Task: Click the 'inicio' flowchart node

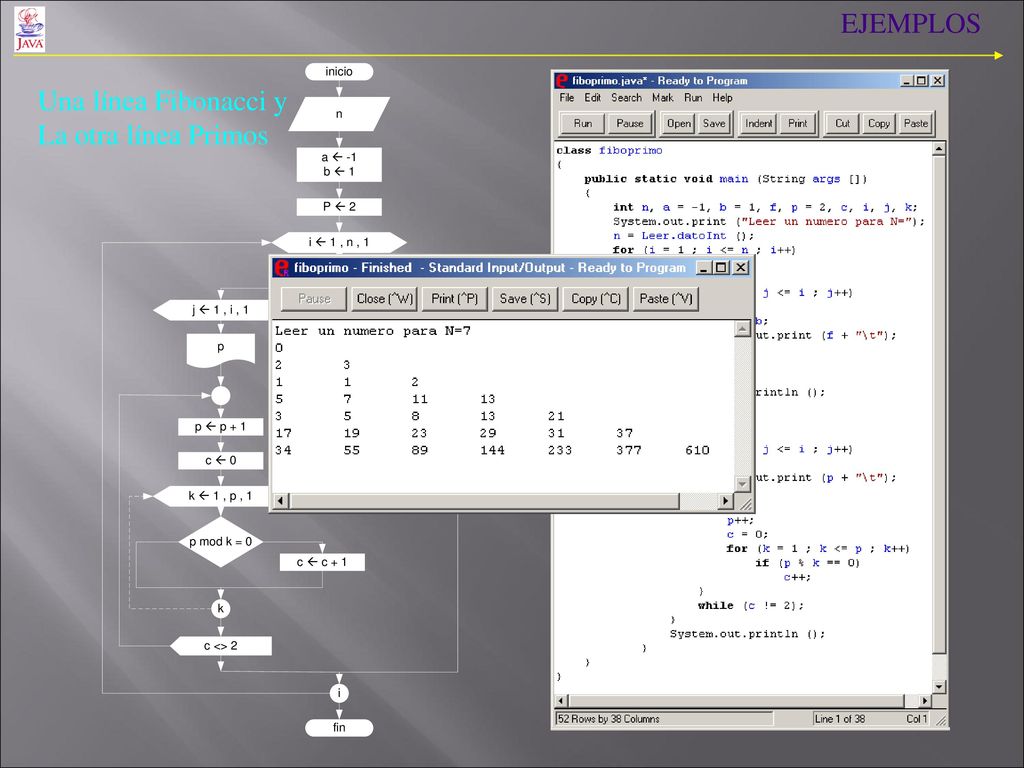Action: click(x=339, y=72)
